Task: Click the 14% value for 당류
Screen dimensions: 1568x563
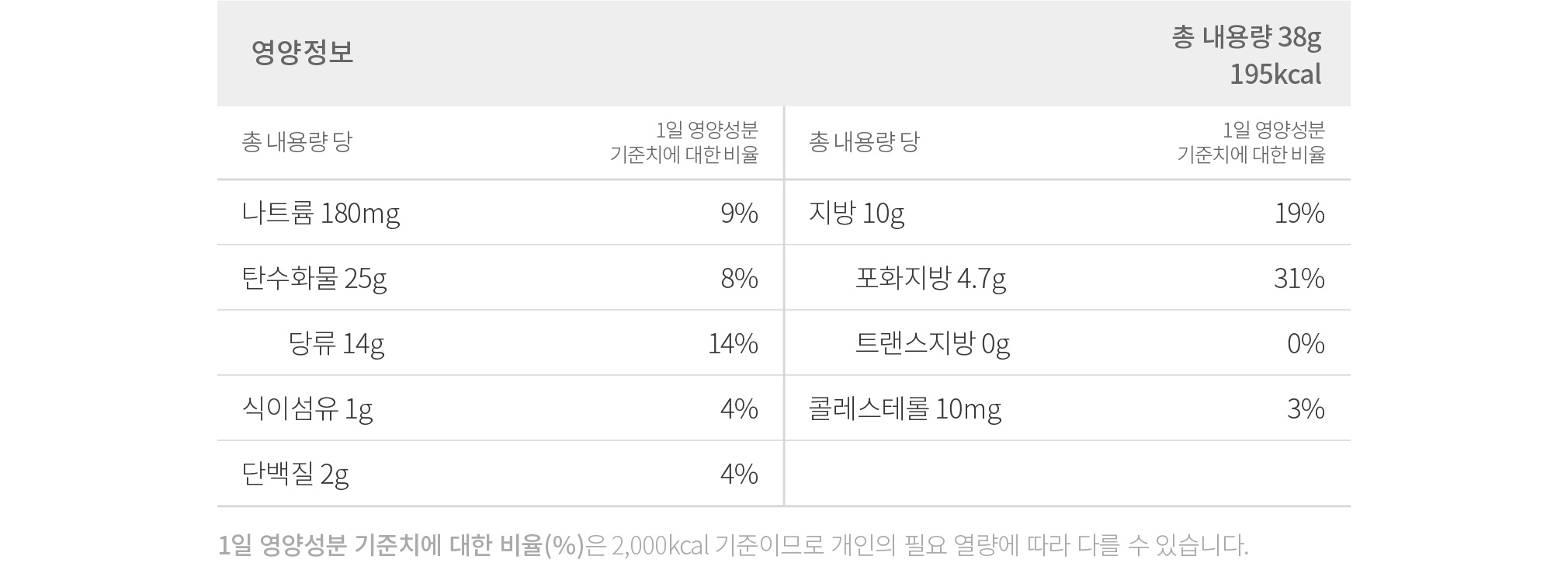Action: tap(733, 344)
